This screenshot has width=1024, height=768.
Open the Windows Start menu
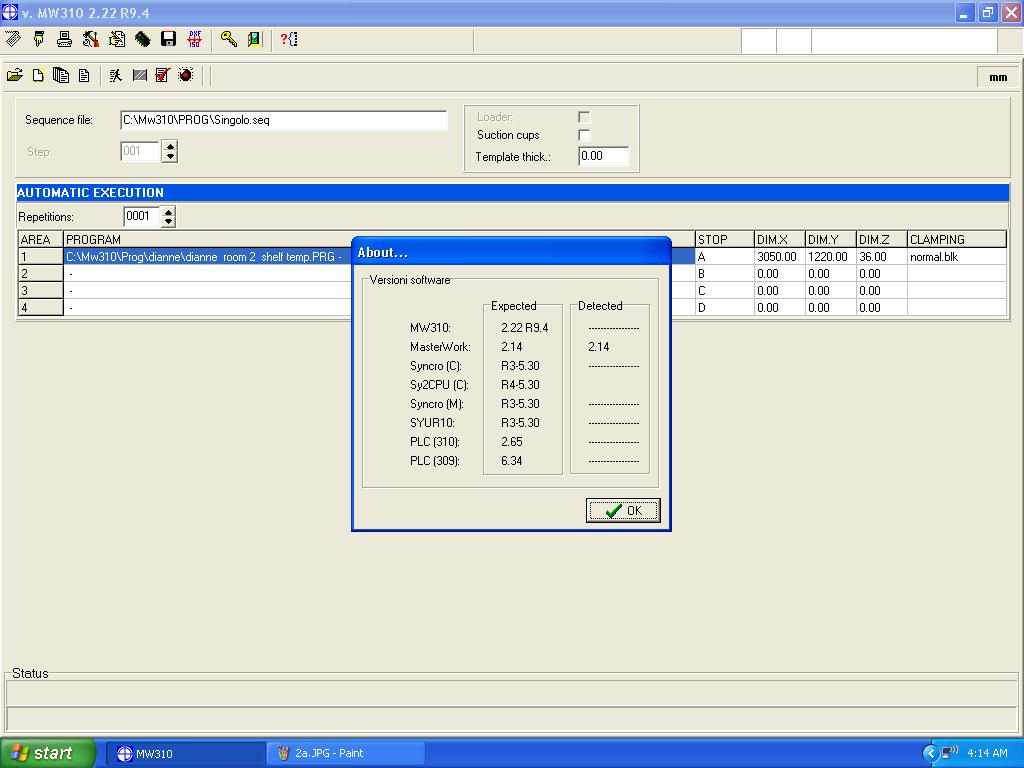click(x=48, y=753)
